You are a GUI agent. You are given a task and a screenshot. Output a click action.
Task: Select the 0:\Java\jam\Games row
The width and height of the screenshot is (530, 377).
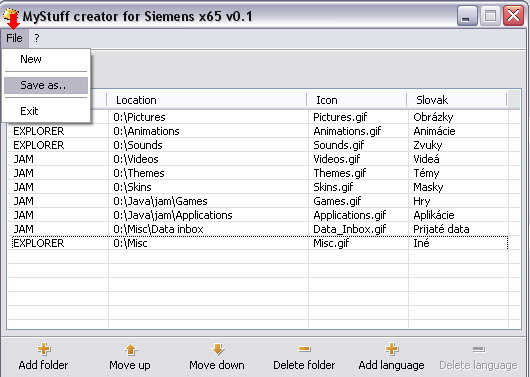[260, 201]
